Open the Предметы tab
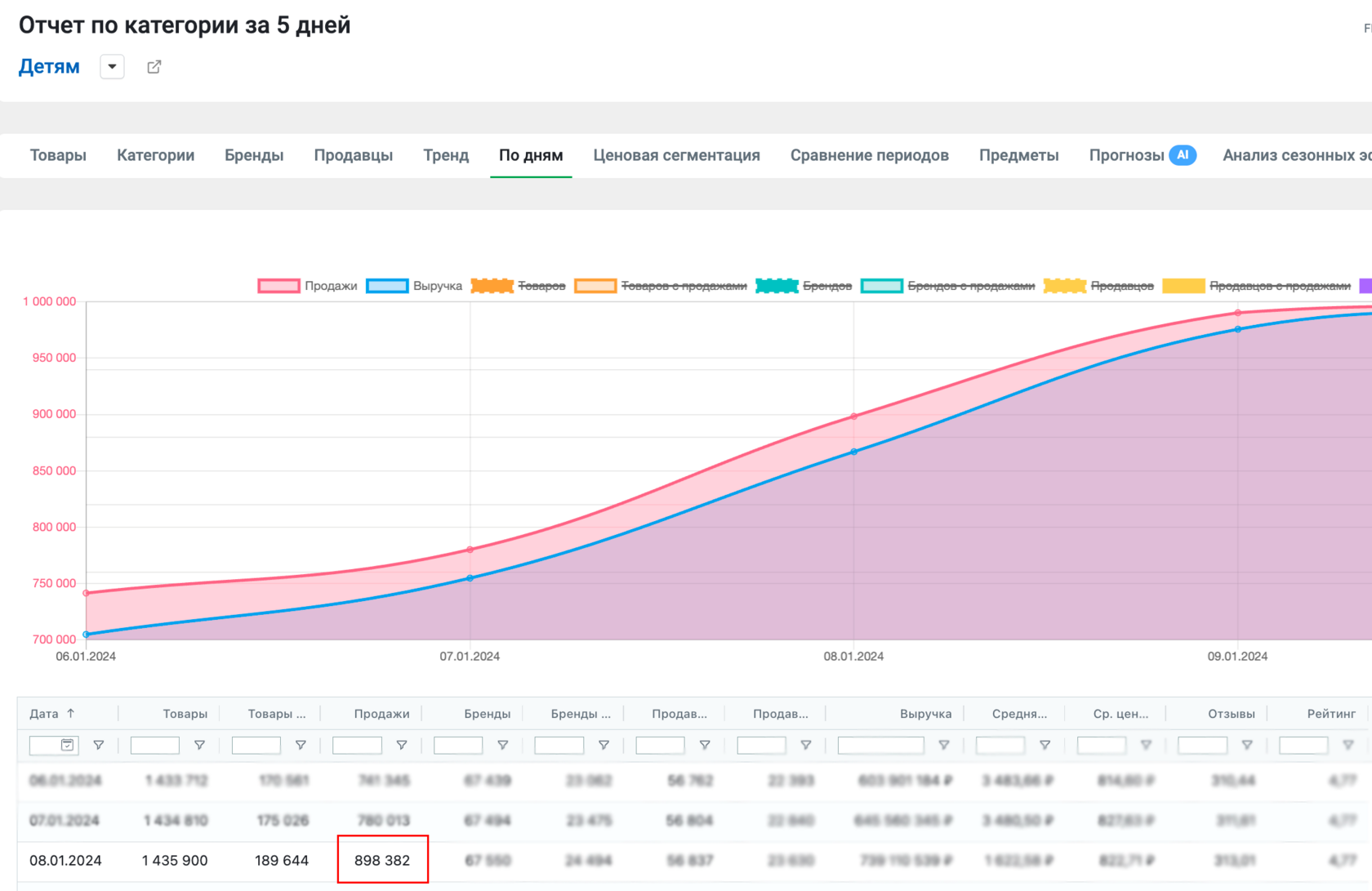 [x=1019, y=155]
